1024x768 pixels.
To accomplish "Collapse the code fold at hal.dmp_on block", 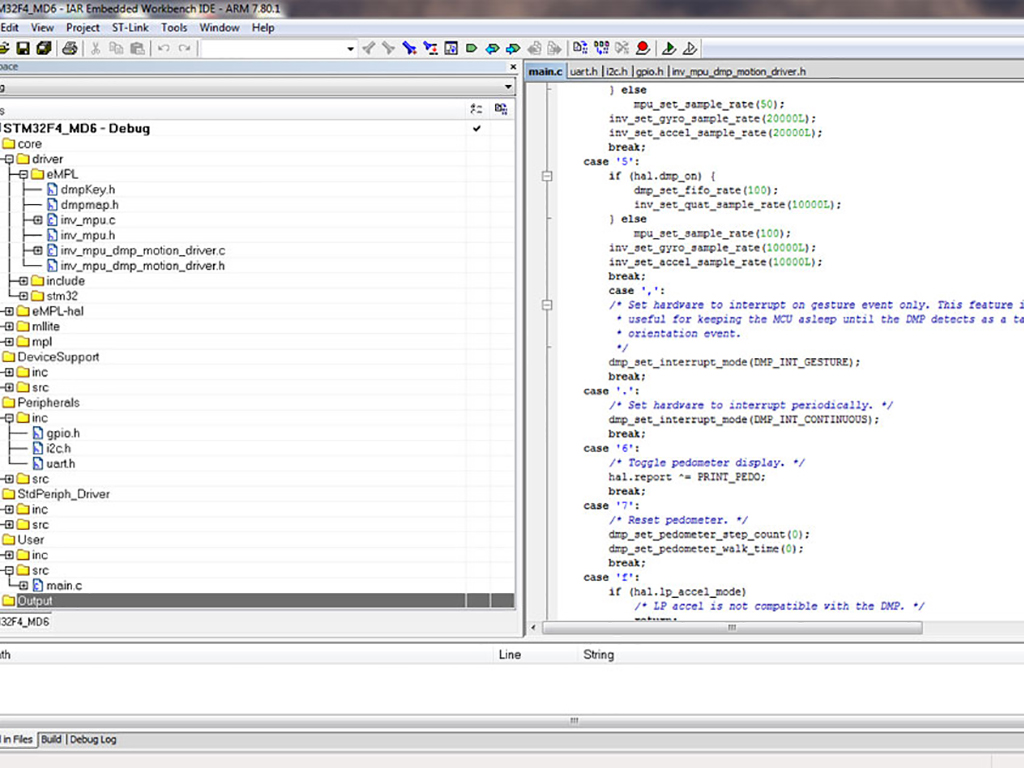I will point(546,175).
